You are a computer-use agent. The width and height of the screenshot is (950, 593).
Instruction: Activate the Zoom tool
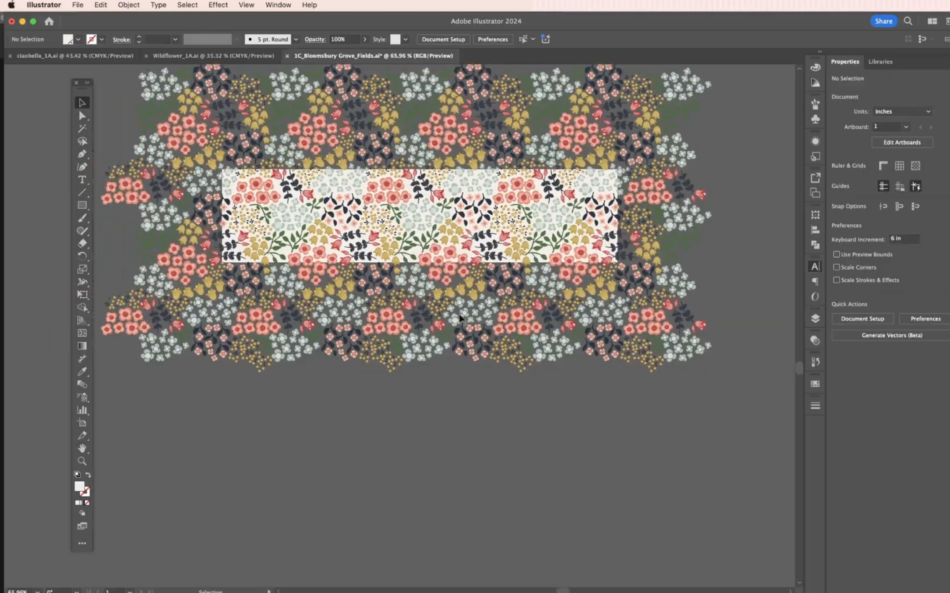tap(82, 461)
